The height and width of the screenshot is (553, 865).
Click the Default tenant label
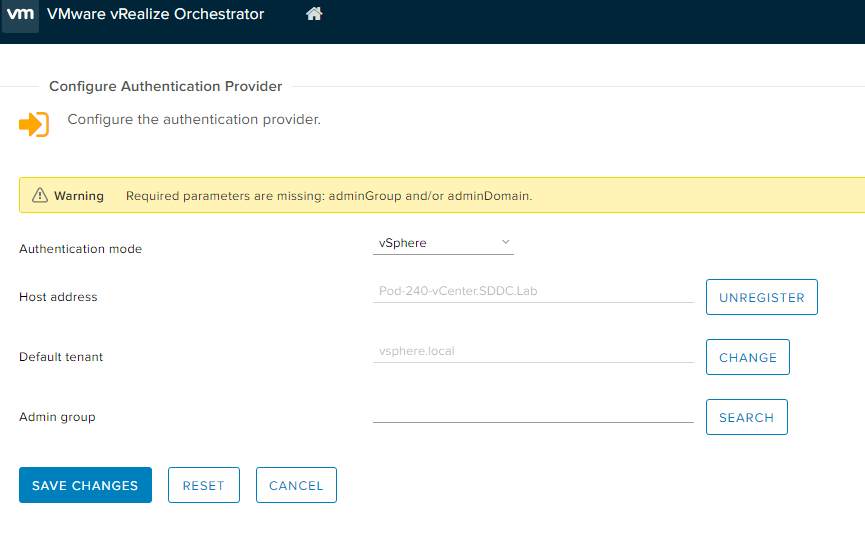tap(61, 357)
